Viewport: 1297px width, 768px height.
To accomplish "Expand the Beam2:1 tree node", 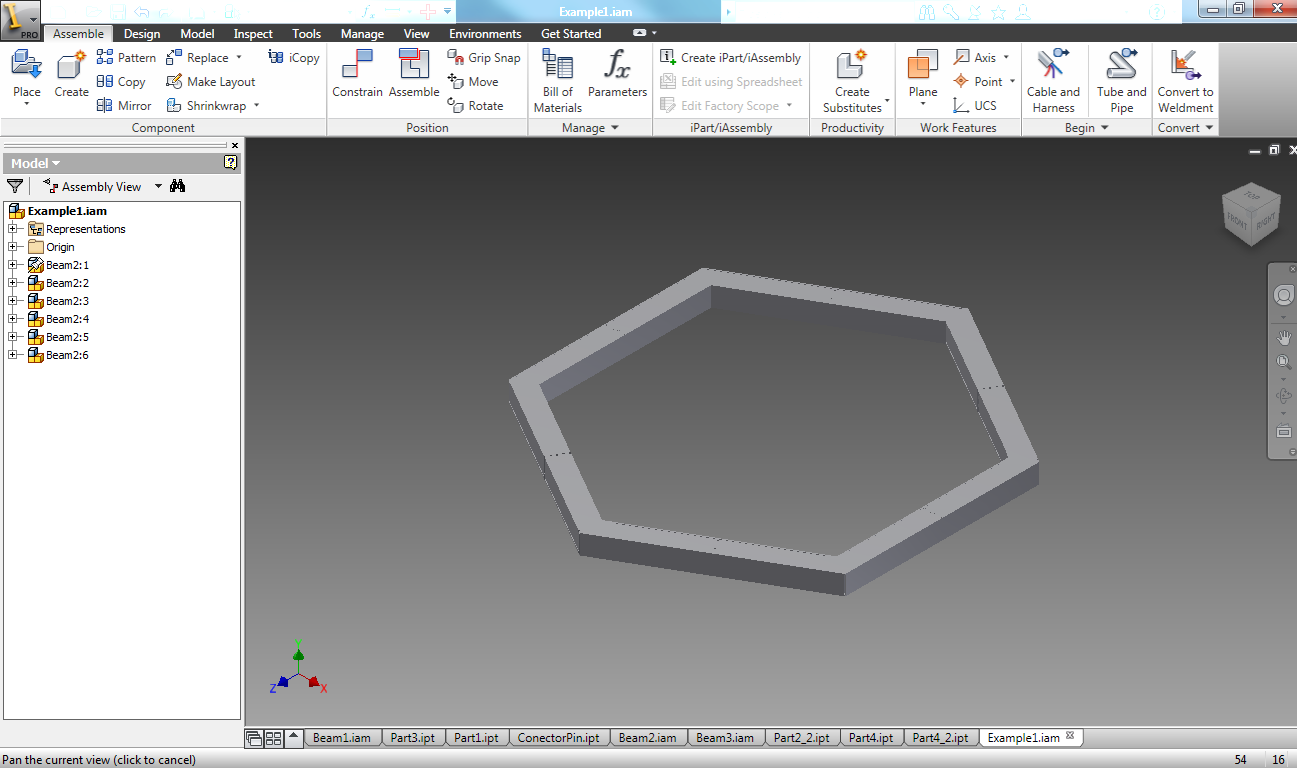I will 12,265.
